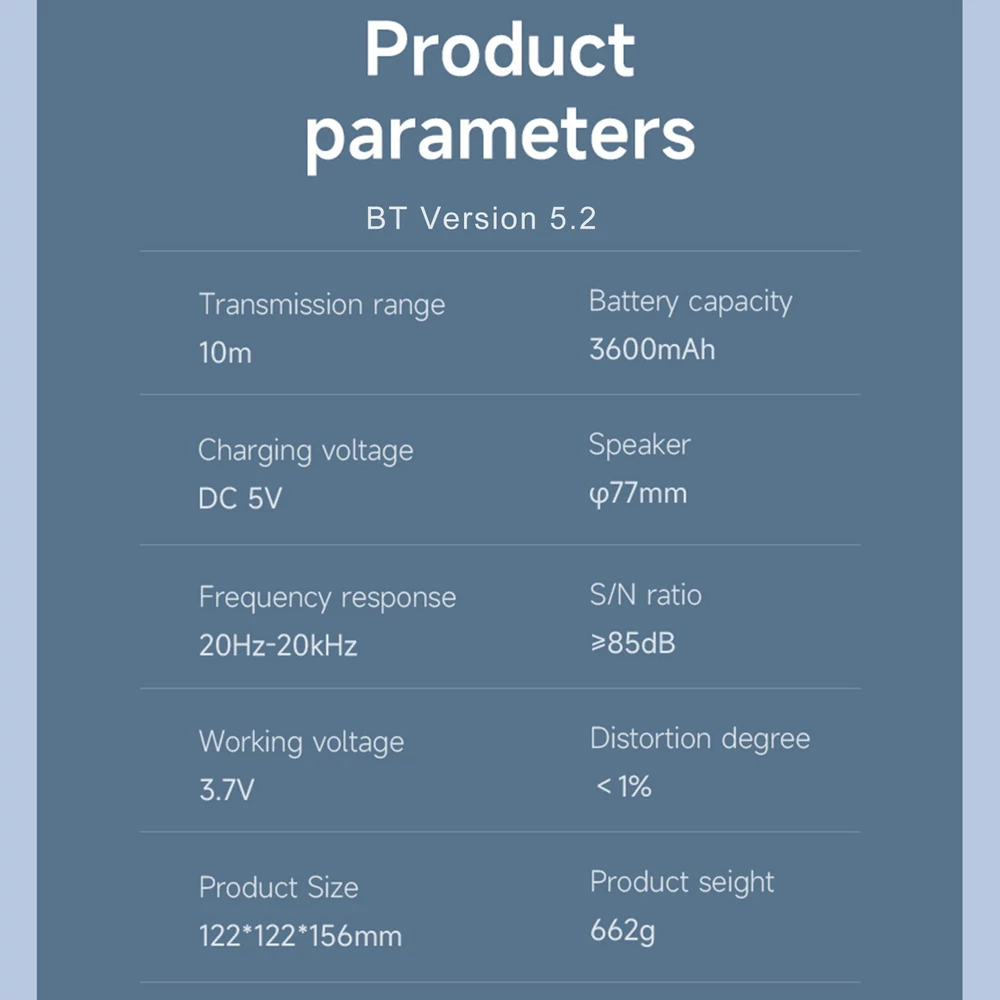Select the <1% distortion value
The height and width of the screenshot is (1000, 1000).
coord(624,786)
